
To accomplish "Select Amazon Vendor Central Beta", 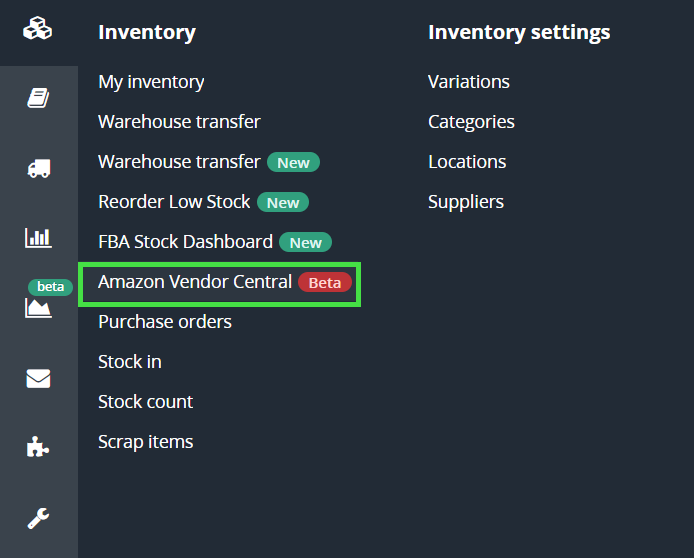I will point(195,282).
